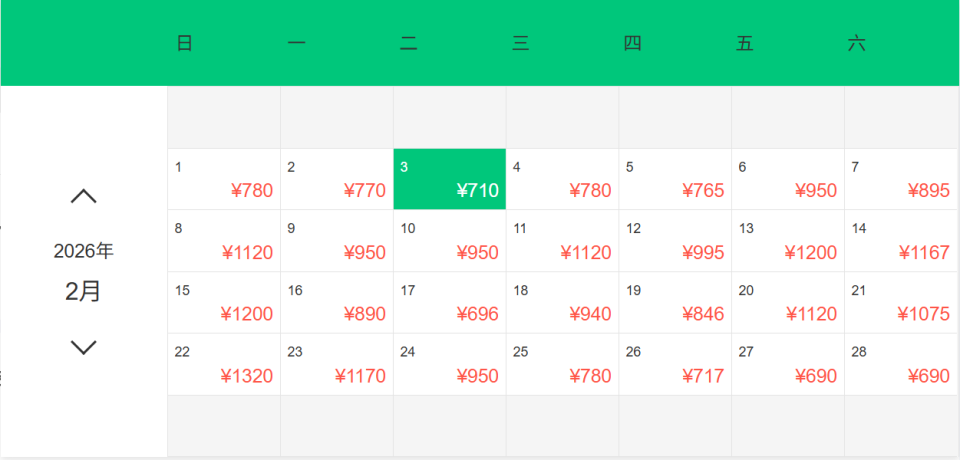The height and width of the screenshot is (460, 960).
Task: Select February 3 priced ¥710
Action: 450,179
